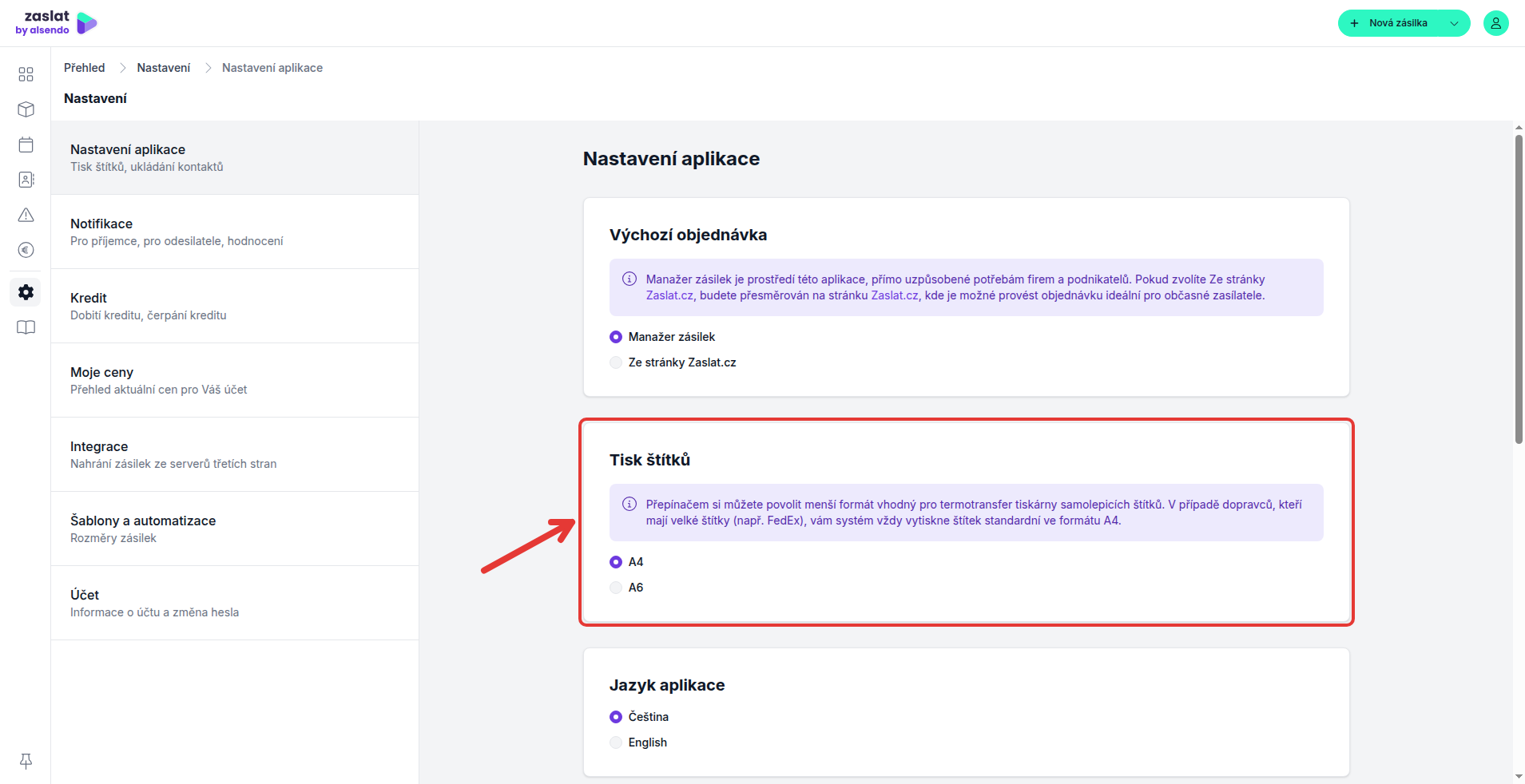
Task: Click the scrollbar down arrow
Action: tap(1519, 777)
